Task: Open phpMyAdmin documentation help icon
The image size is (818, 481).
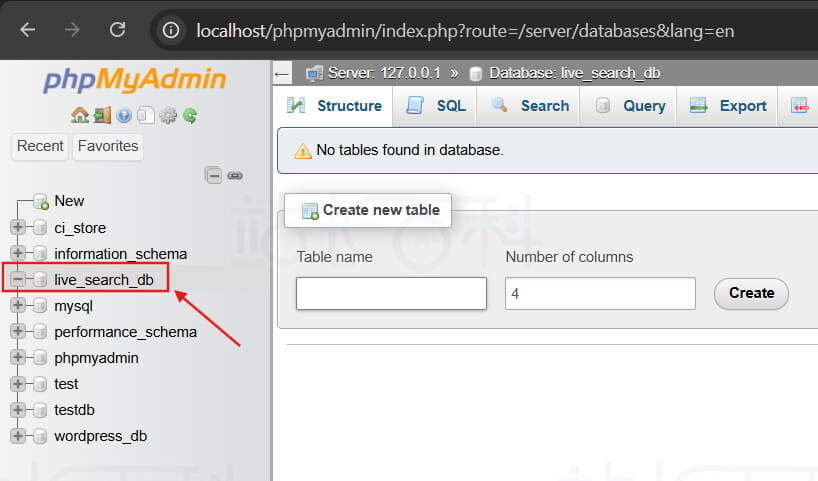Action: (124, 115)
